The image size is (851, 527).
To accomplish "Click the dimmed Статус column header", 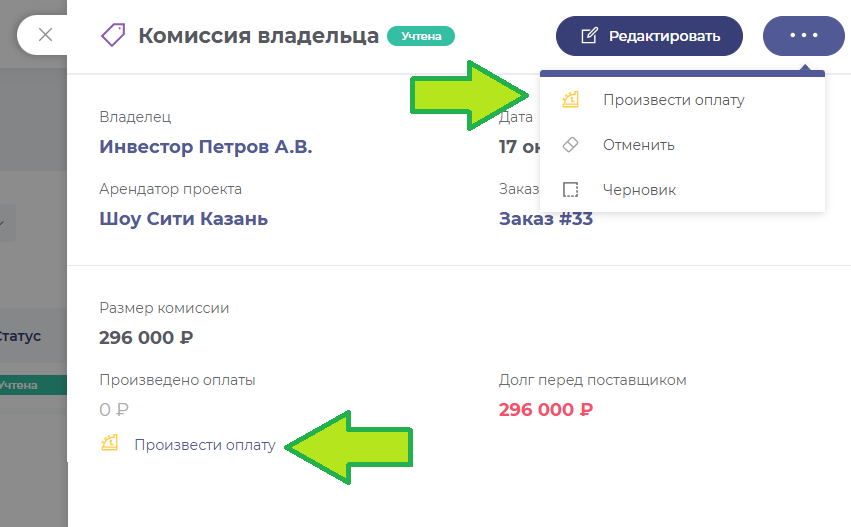I will coord(20,336).
